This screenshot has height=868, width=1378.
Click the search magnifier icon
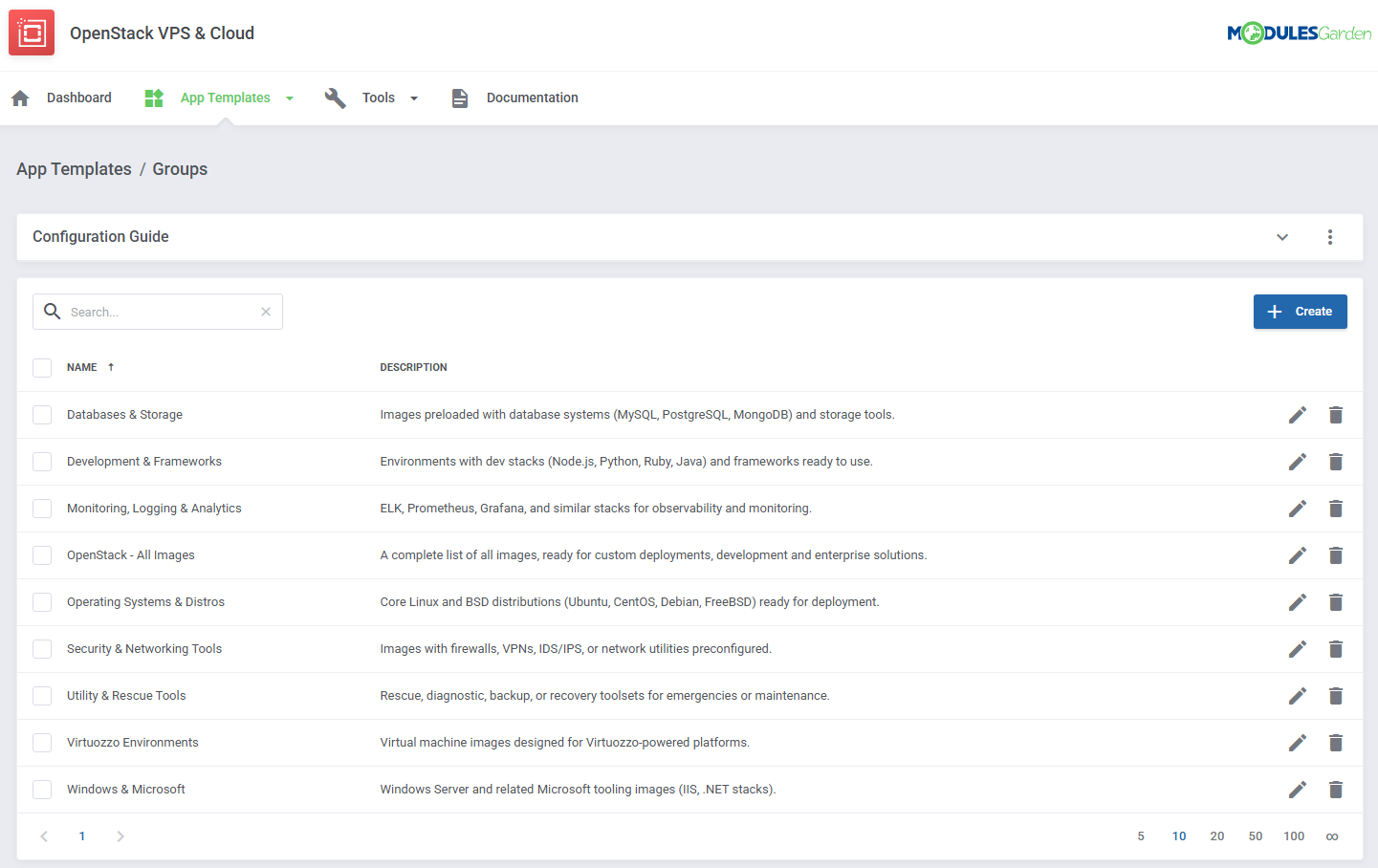pos(52,311)
